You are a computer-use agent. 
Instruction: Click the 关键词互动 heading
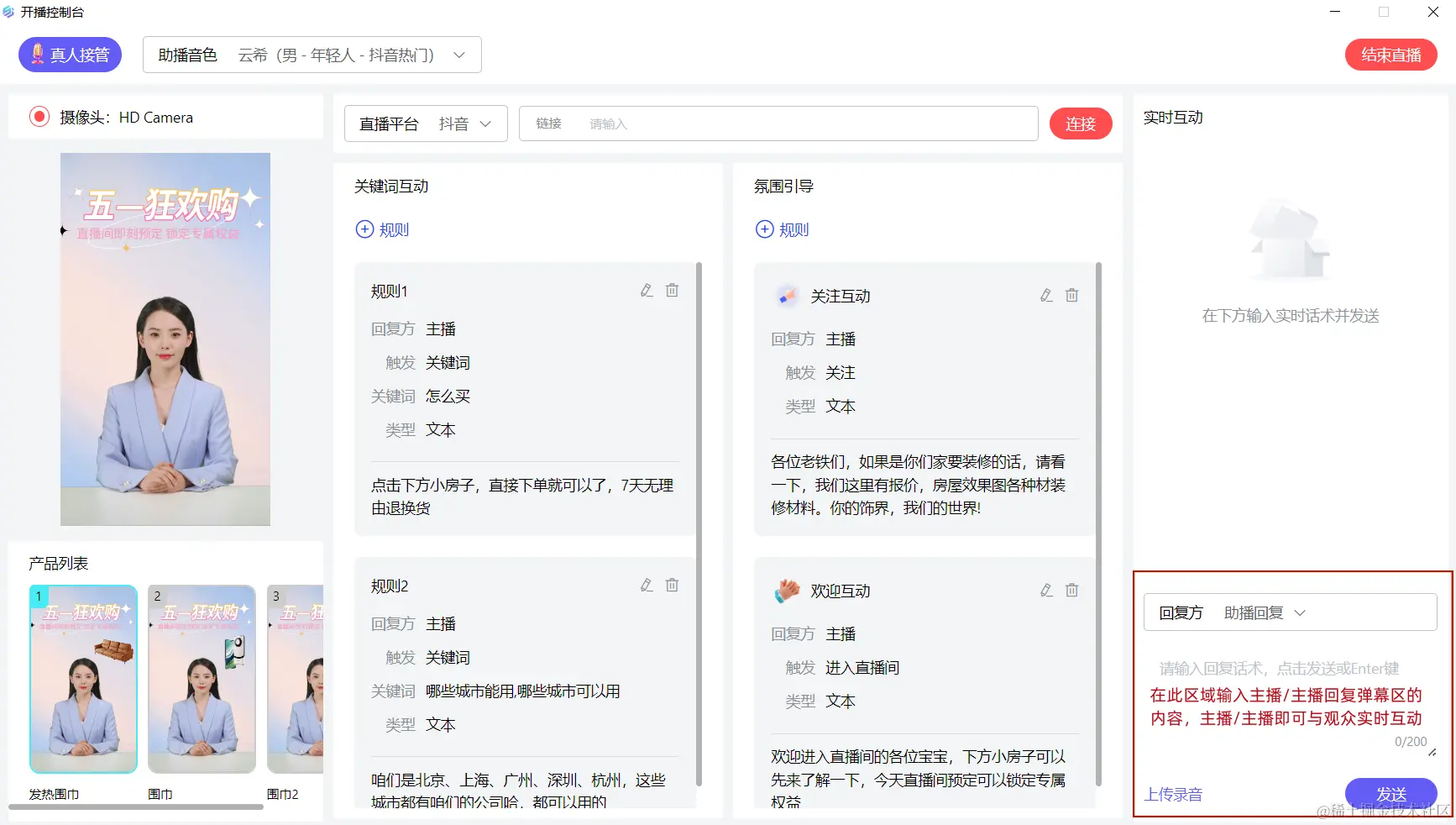pyautogui.click(x=391, y=187)
